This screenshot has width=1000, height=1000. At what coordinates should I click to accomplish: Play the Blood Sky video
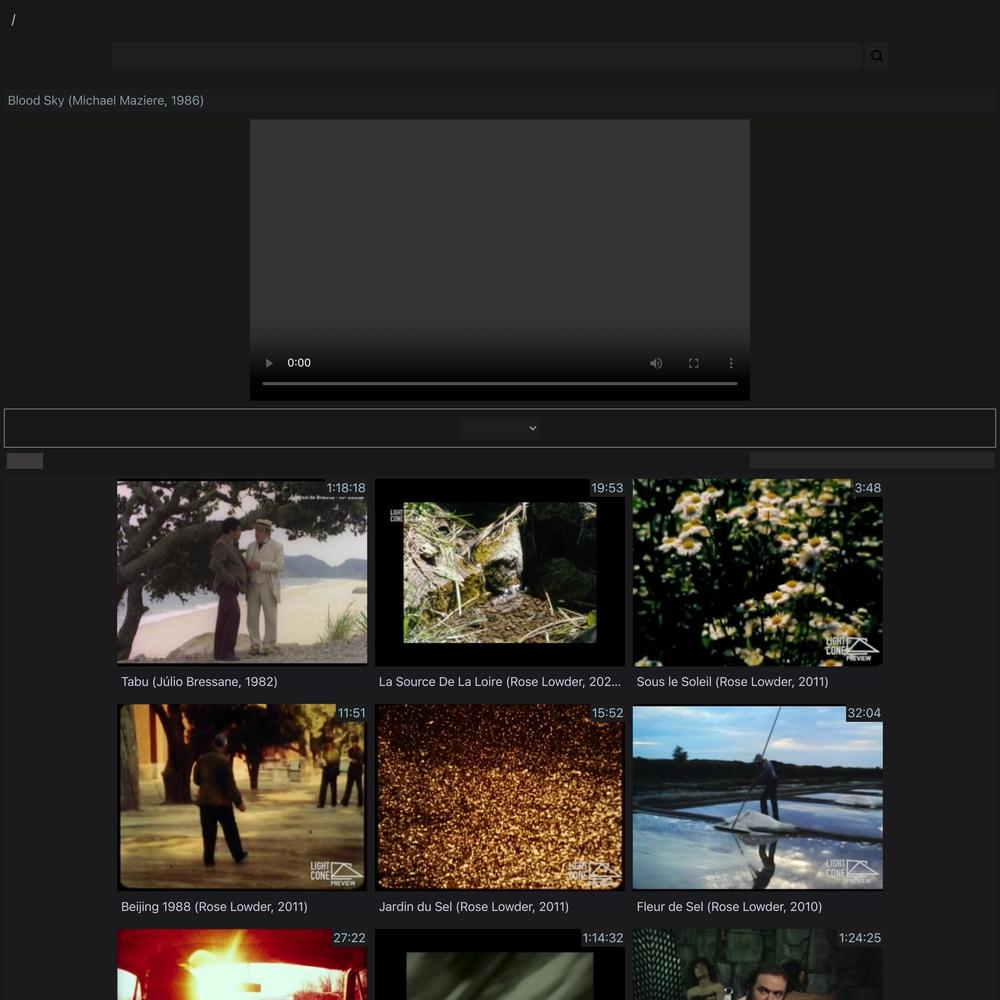point(269,363)
